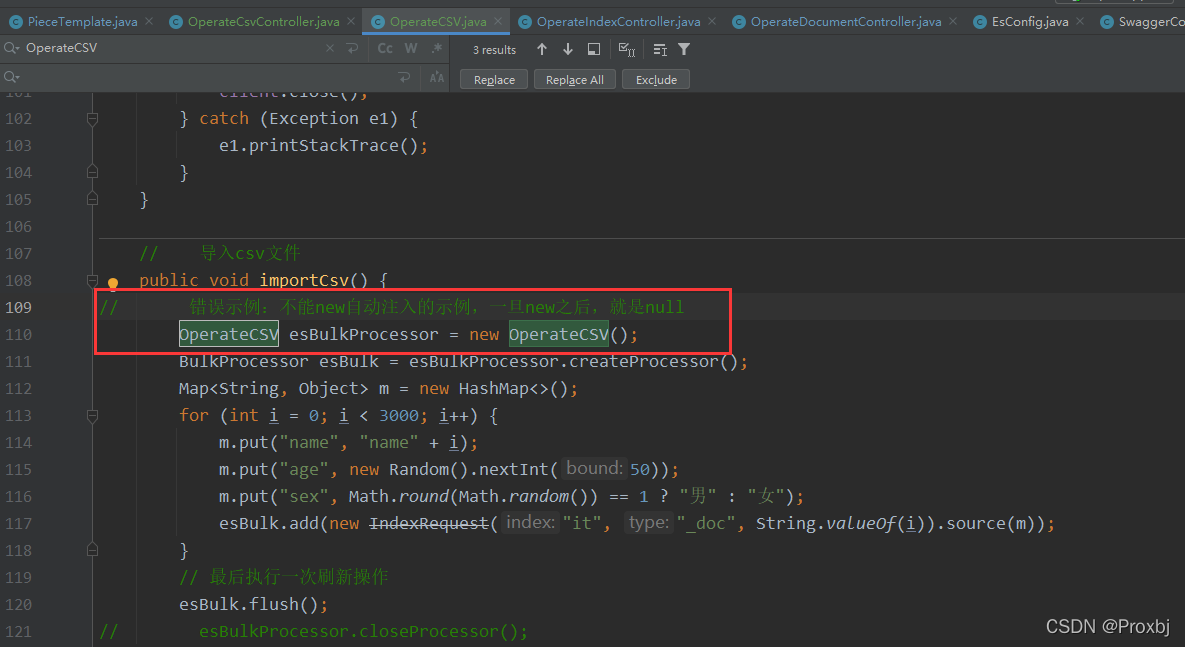The width and height of the screenshot is (1185, 647).
Task: Go to next occurrence arrow
Action: pyautogui.click(x=568, y=49)
